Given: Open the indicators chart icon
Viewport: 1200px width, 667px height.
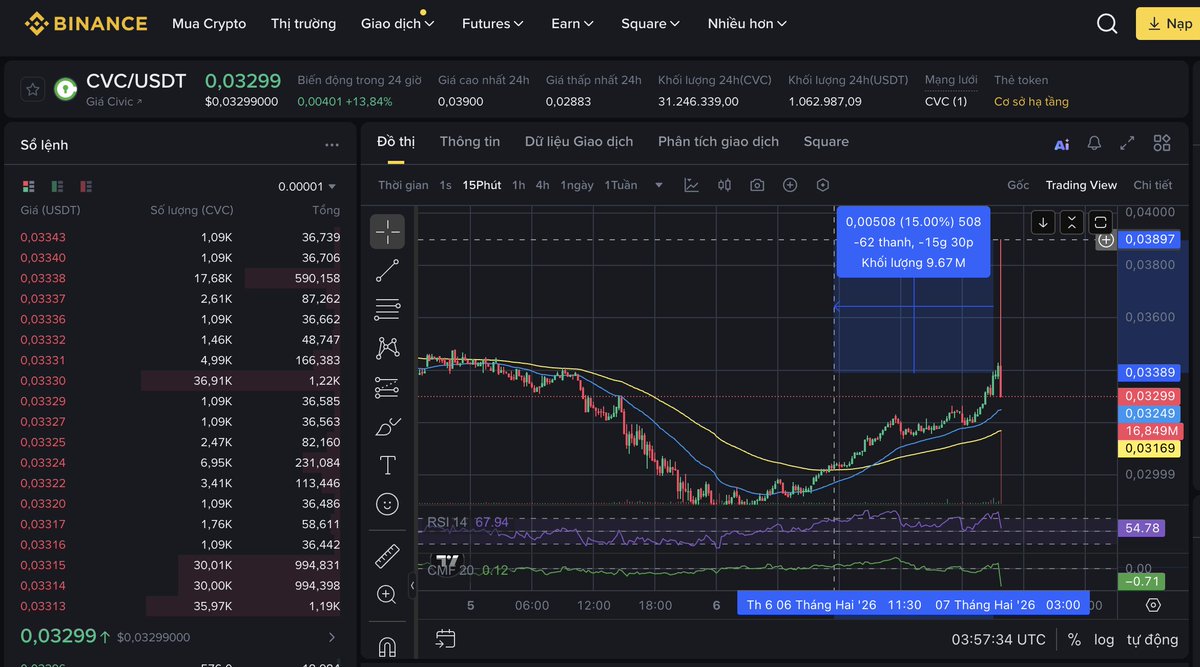Looking at the screenshot, I should 691,185.
